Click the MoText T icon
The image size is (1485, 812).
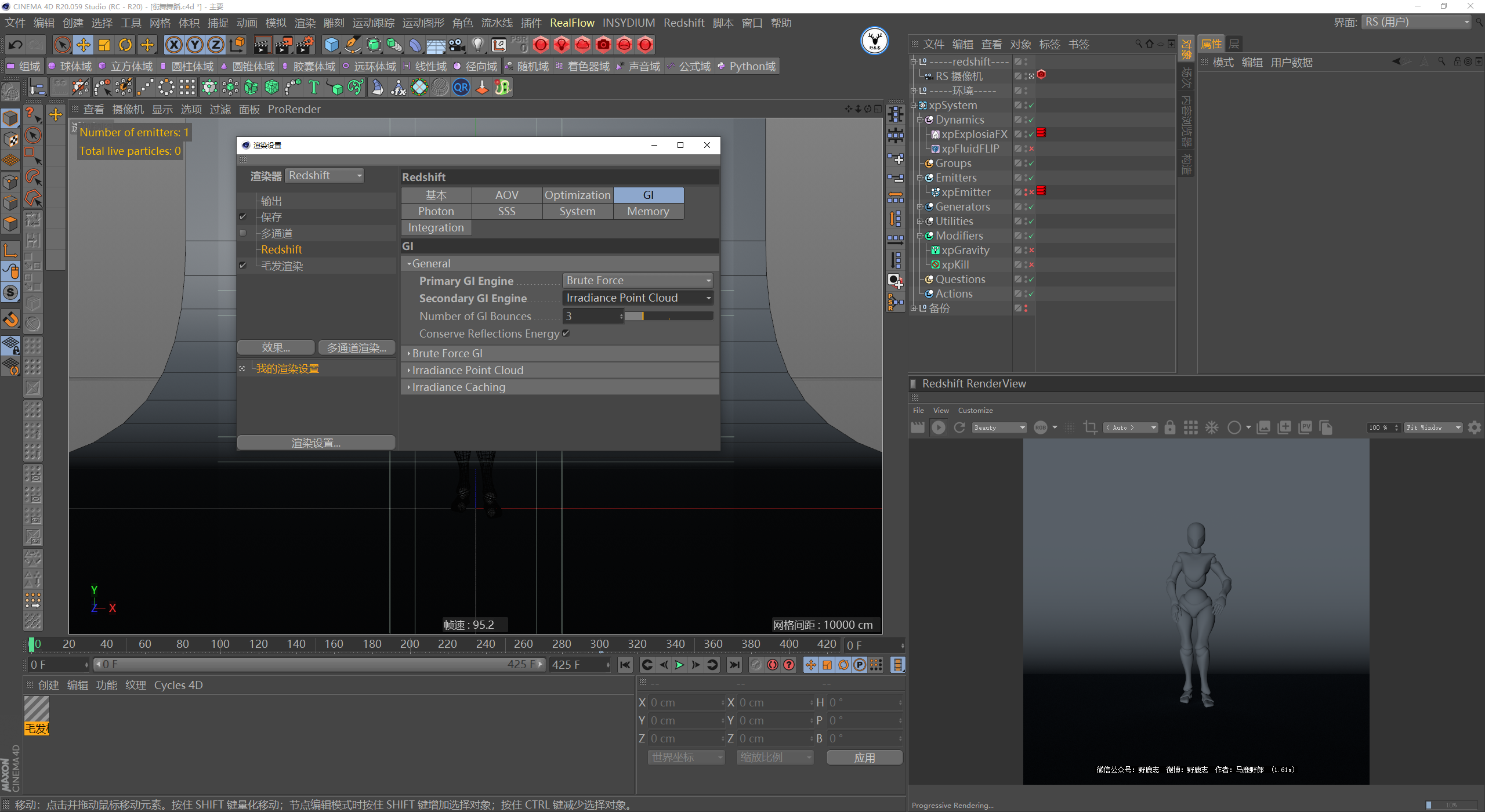(314, 88)
